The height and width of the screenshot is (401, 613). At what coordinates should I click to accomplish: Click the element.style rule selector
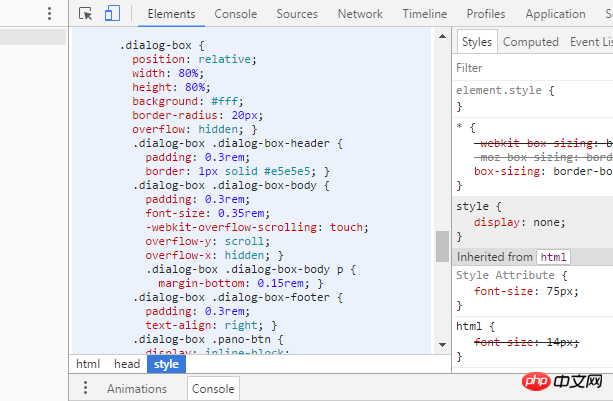click(499, 90)
